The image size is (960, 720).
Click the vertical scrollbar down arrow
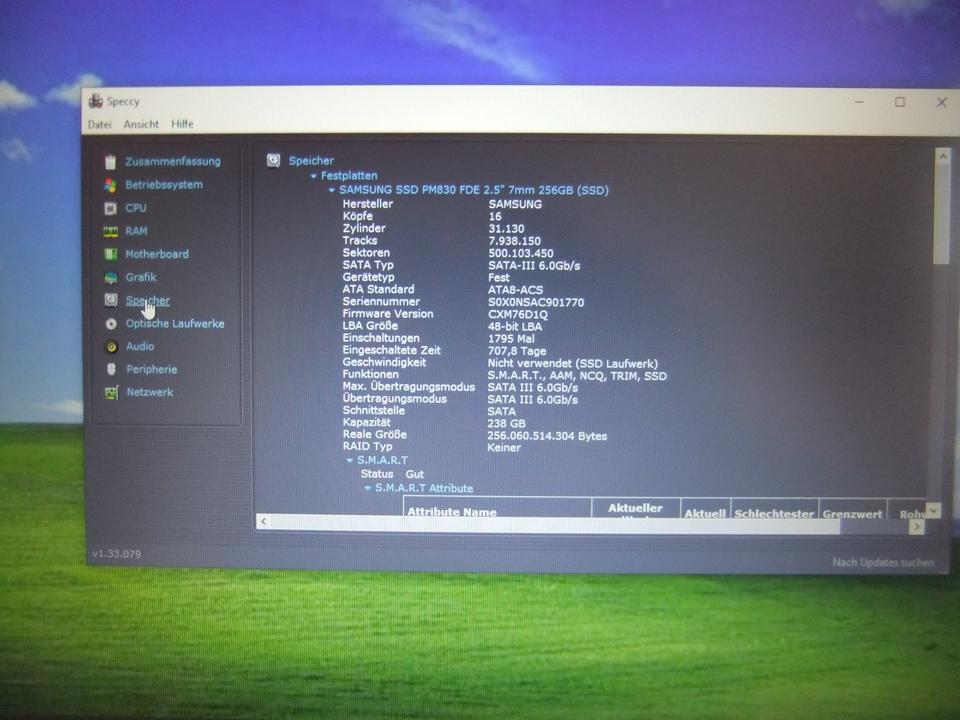coord(933,509)
